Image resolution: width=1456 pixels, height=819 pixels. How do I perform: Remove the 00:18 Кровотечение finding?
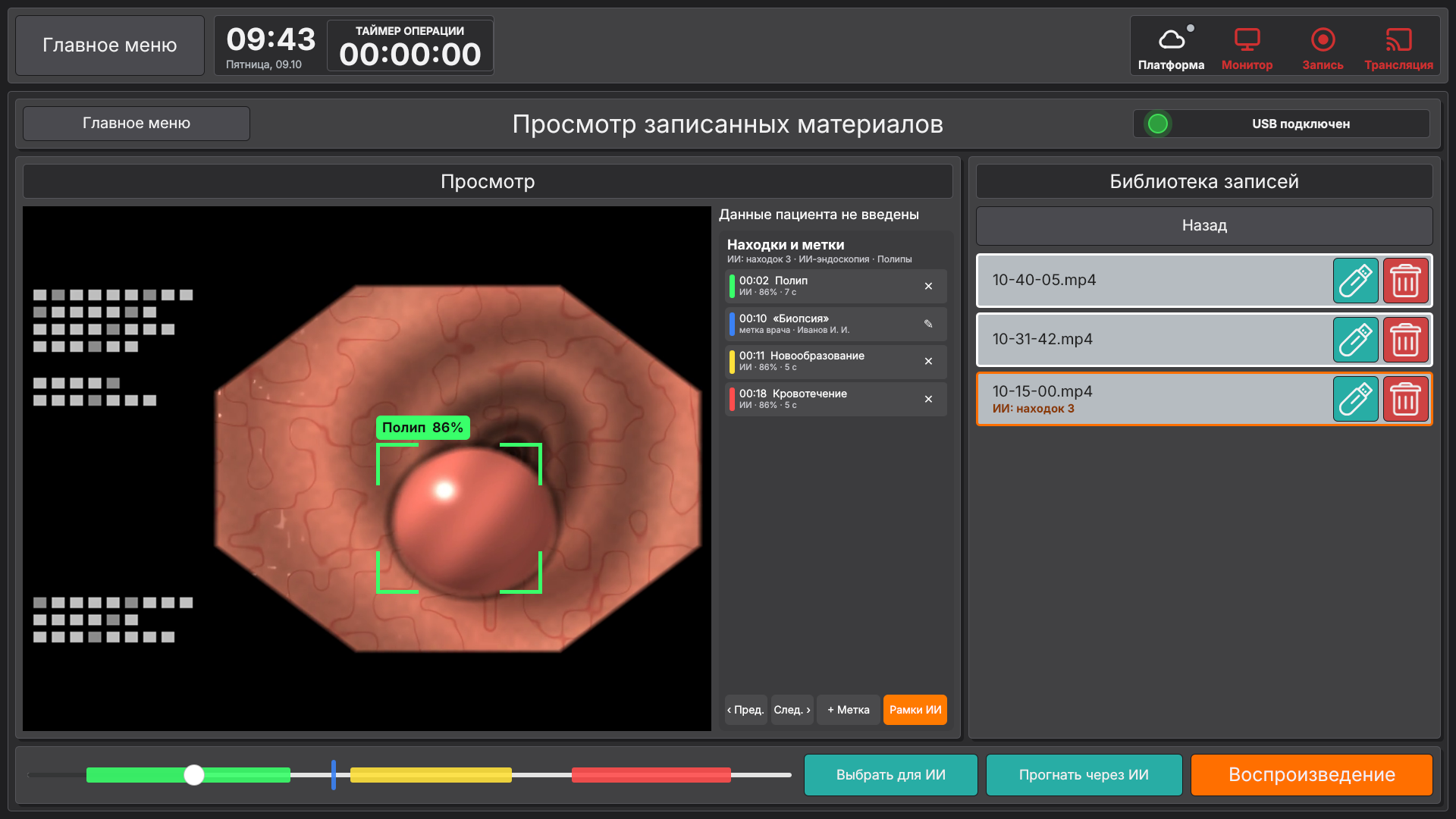tap(928, 399)
